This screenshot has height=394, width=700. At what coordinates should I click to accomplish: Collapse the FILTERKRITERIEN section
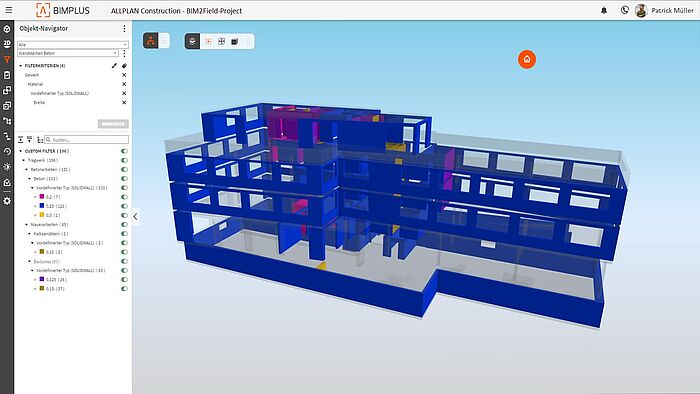pyautogui.click(x=21, y=66)
